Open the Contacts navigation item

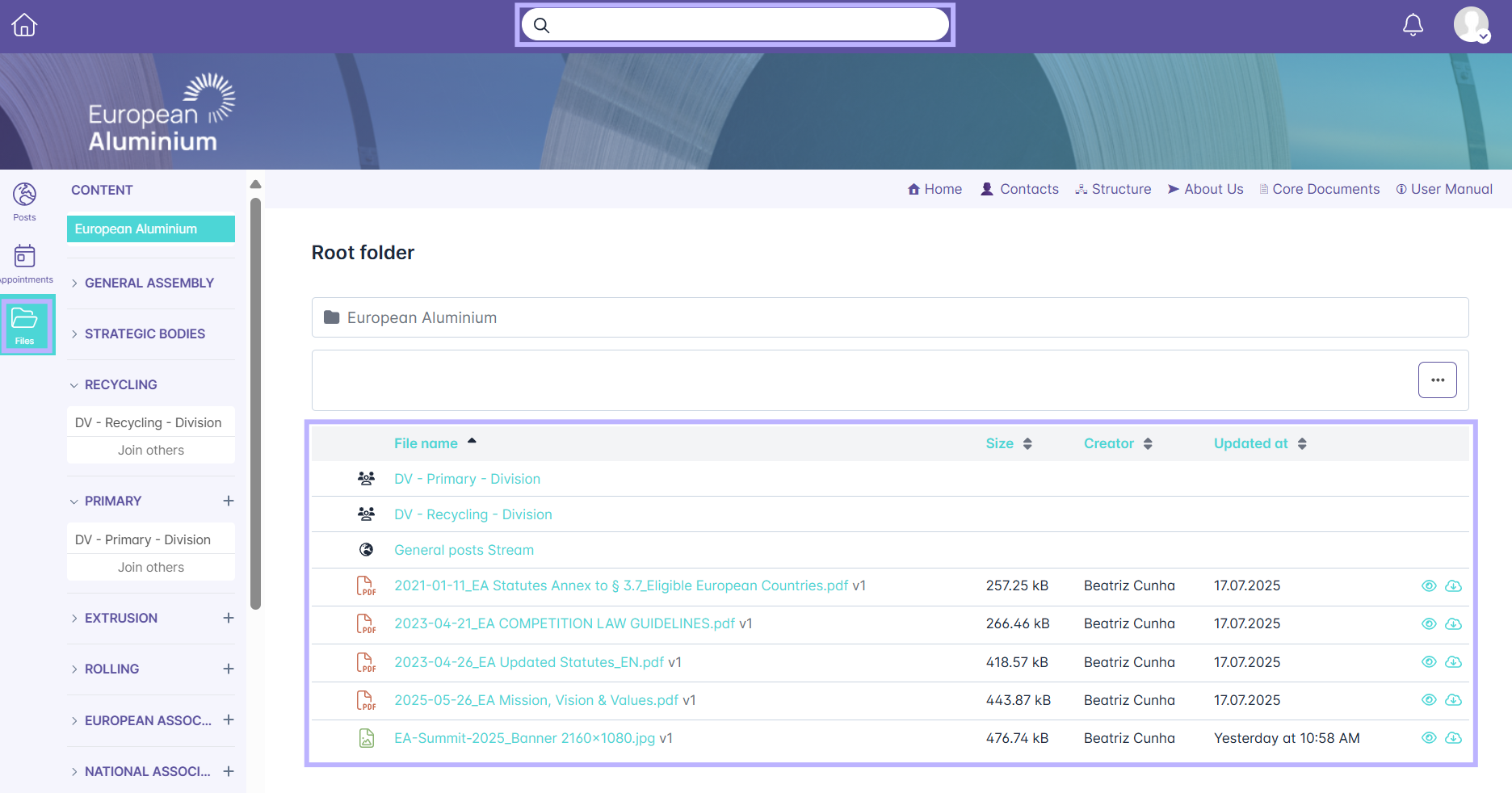(x=1028, y=189)
